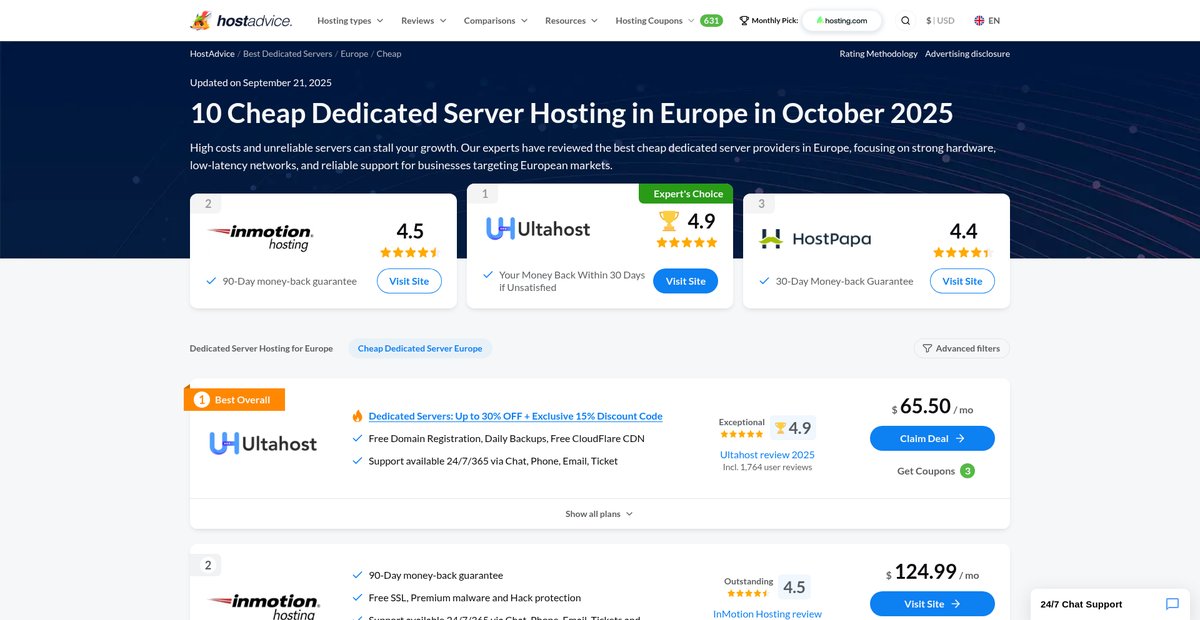1200x620 pixels.
Task: Go to the Best Dedicated Servers breadcrumb
Action: point(288,54)
